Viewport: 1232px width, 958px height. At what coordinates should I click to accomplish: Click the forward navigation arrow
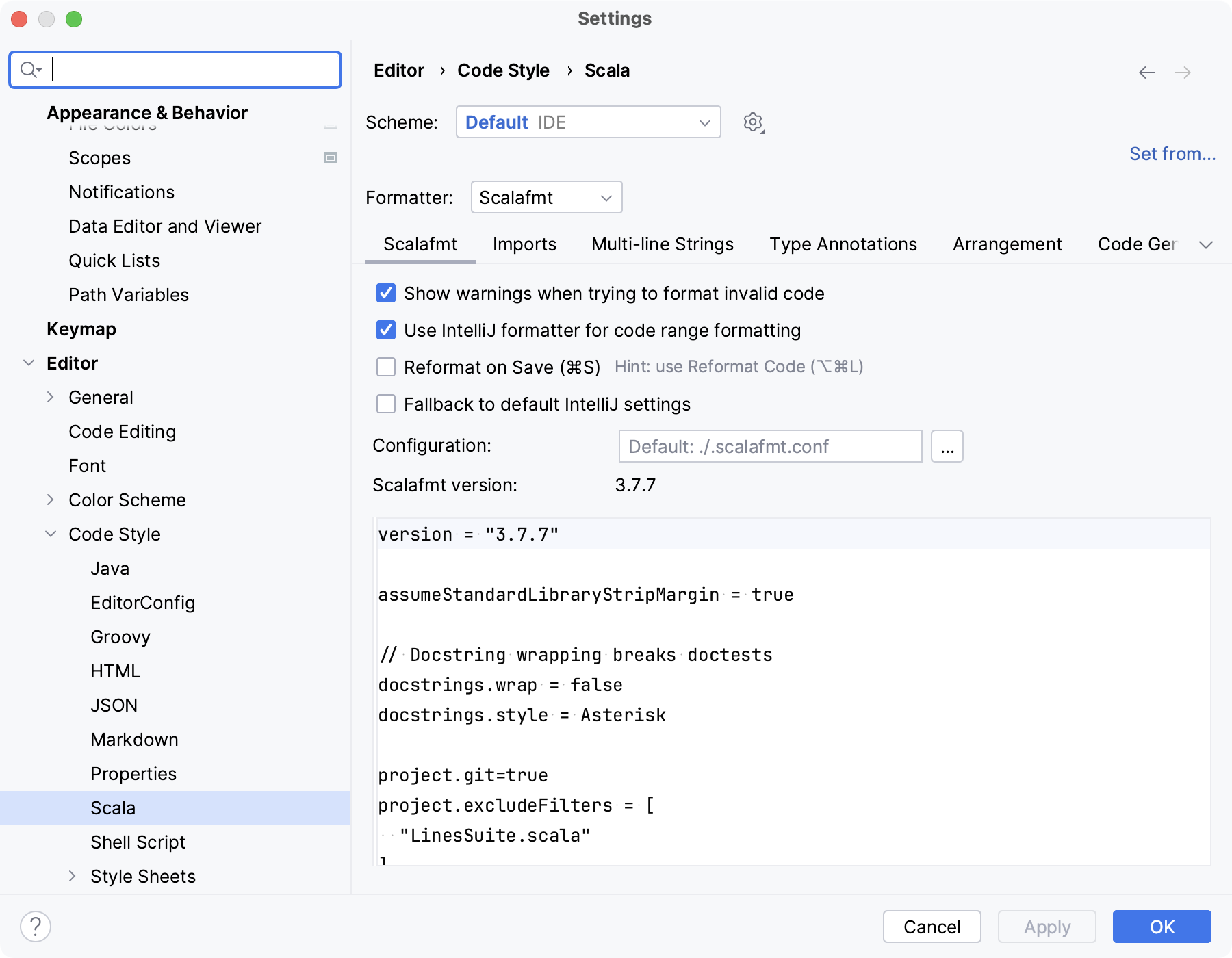coord(1183,73)
